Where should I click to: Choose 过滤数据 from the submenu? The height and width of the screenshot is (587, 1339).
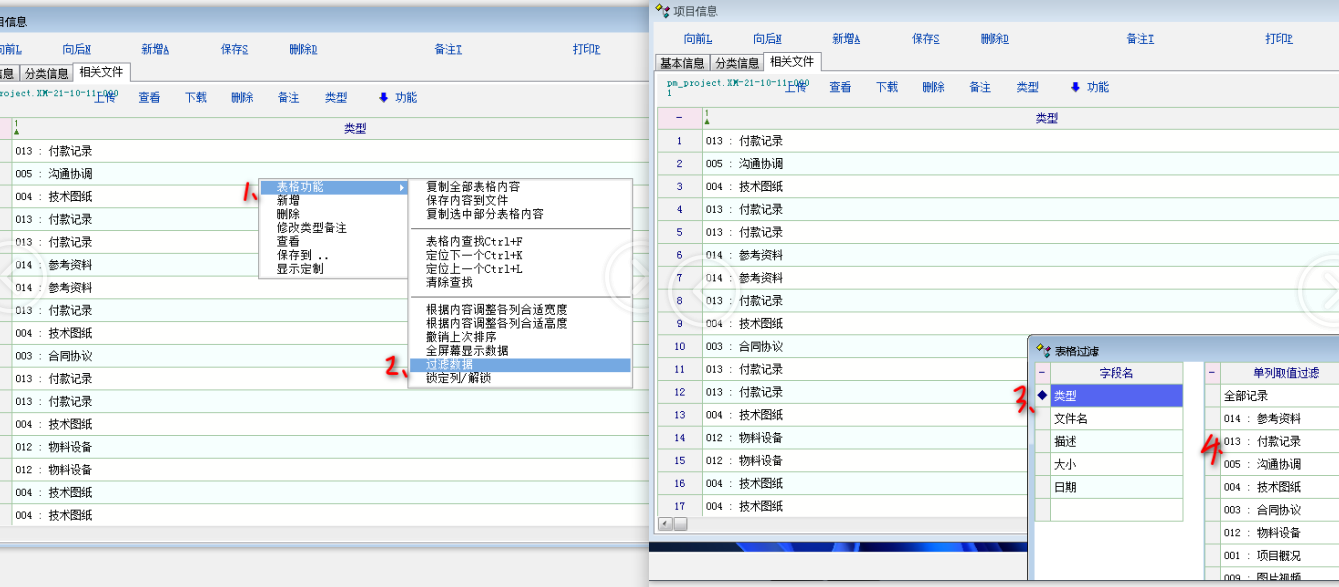coord(450,365)
